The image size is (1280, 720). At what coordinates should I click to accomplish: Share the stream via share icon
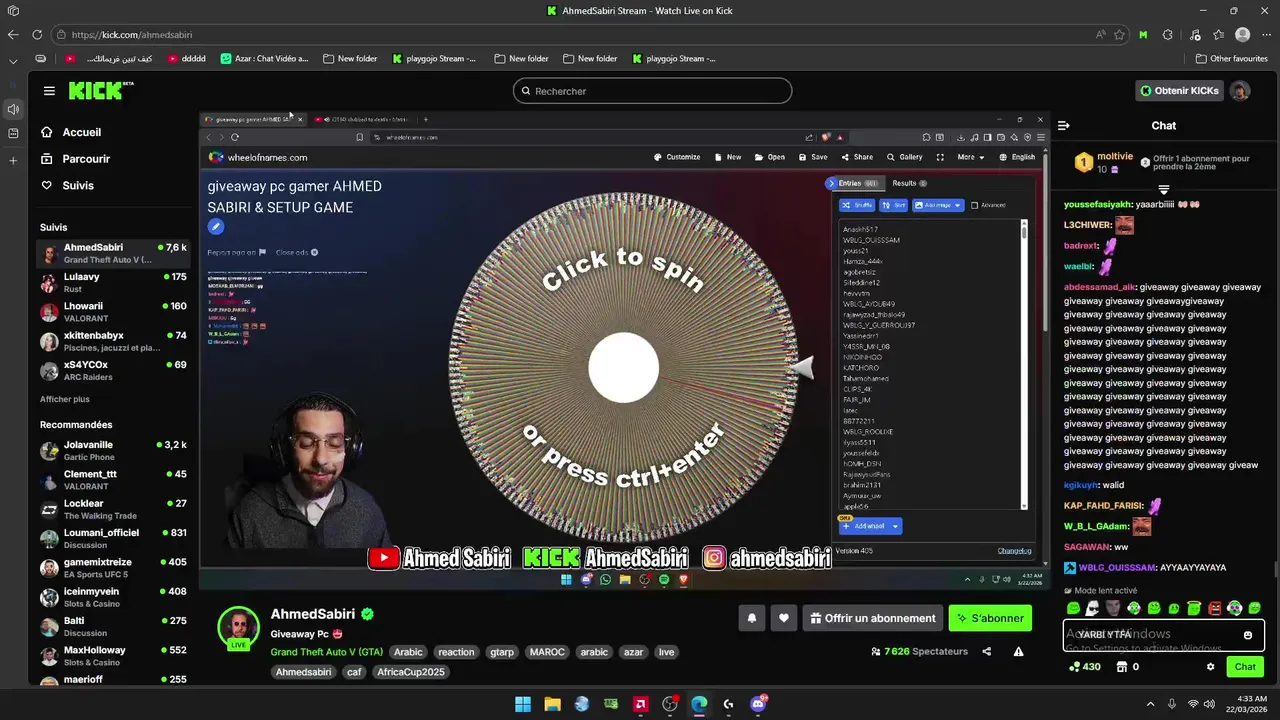pyautogui.click(x=987, y=652)
